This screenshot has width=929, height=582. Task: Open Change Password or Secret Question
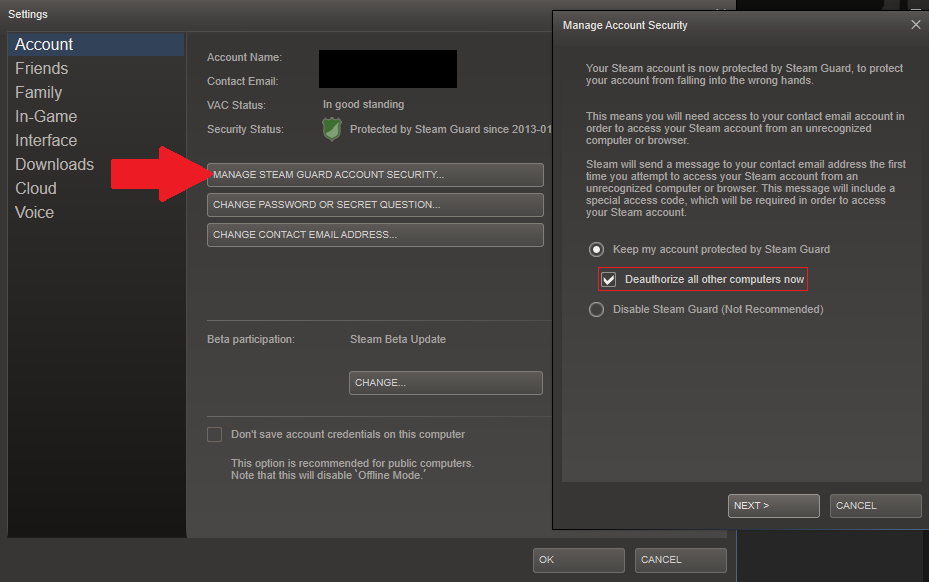click(375, 204)
